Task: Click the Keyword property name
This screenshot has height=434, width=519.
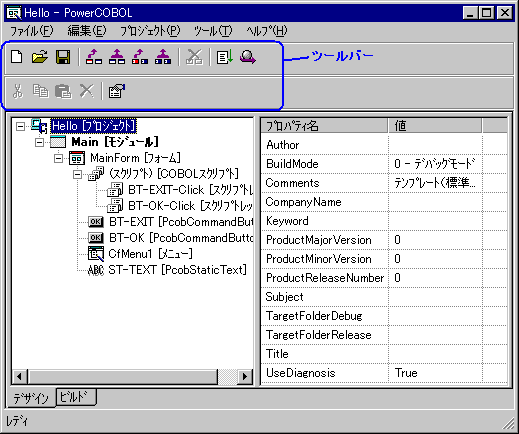Action: [x=287, y=221]
